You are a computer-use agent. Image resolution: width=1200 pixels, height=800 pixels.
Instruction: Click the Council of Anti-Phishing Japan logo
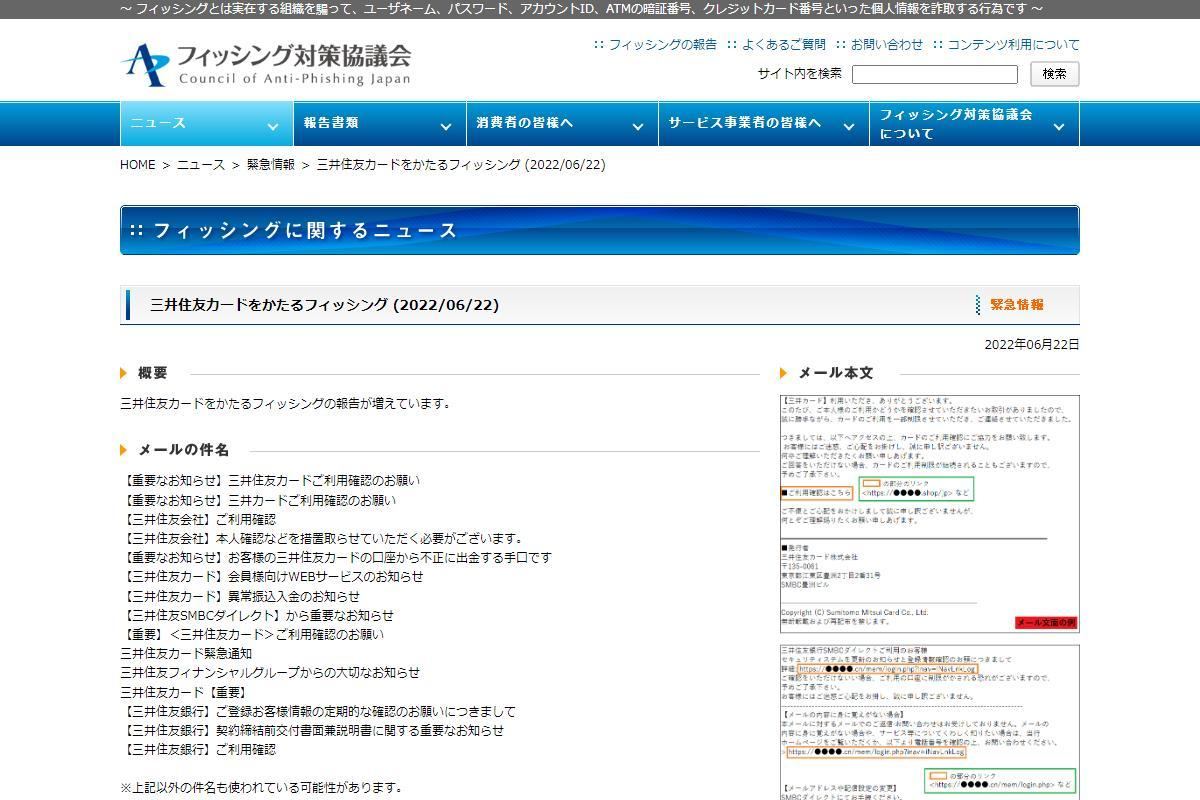[266, 65]
